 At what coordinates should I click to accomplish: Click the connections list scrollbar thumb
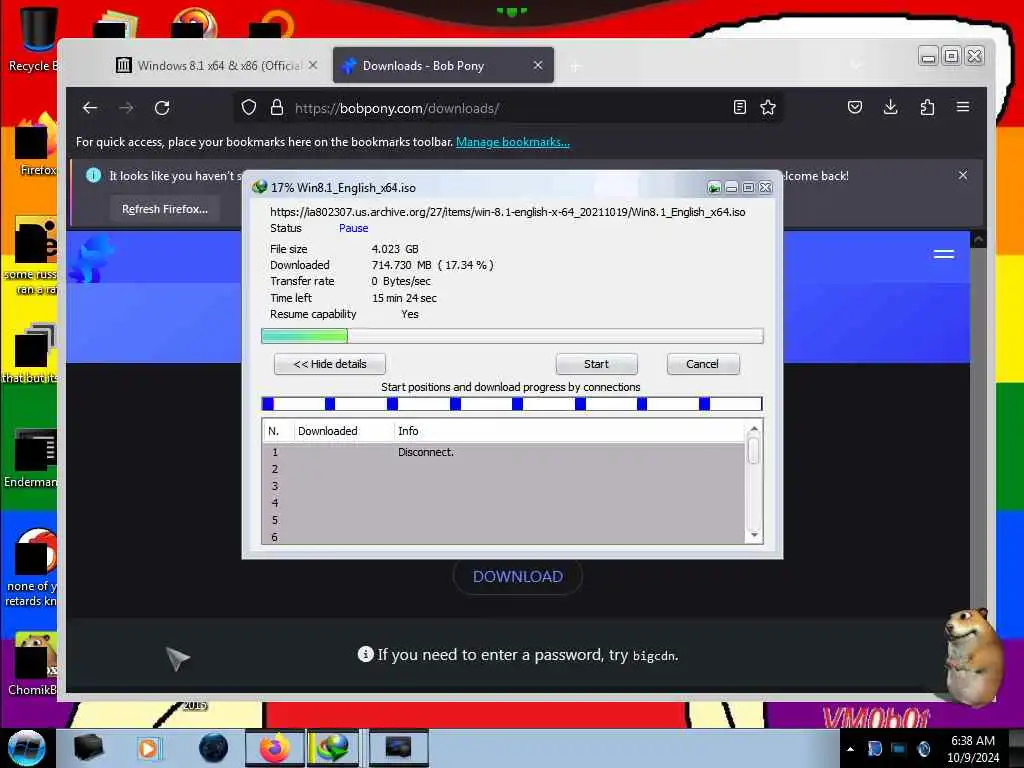point(754,451)
